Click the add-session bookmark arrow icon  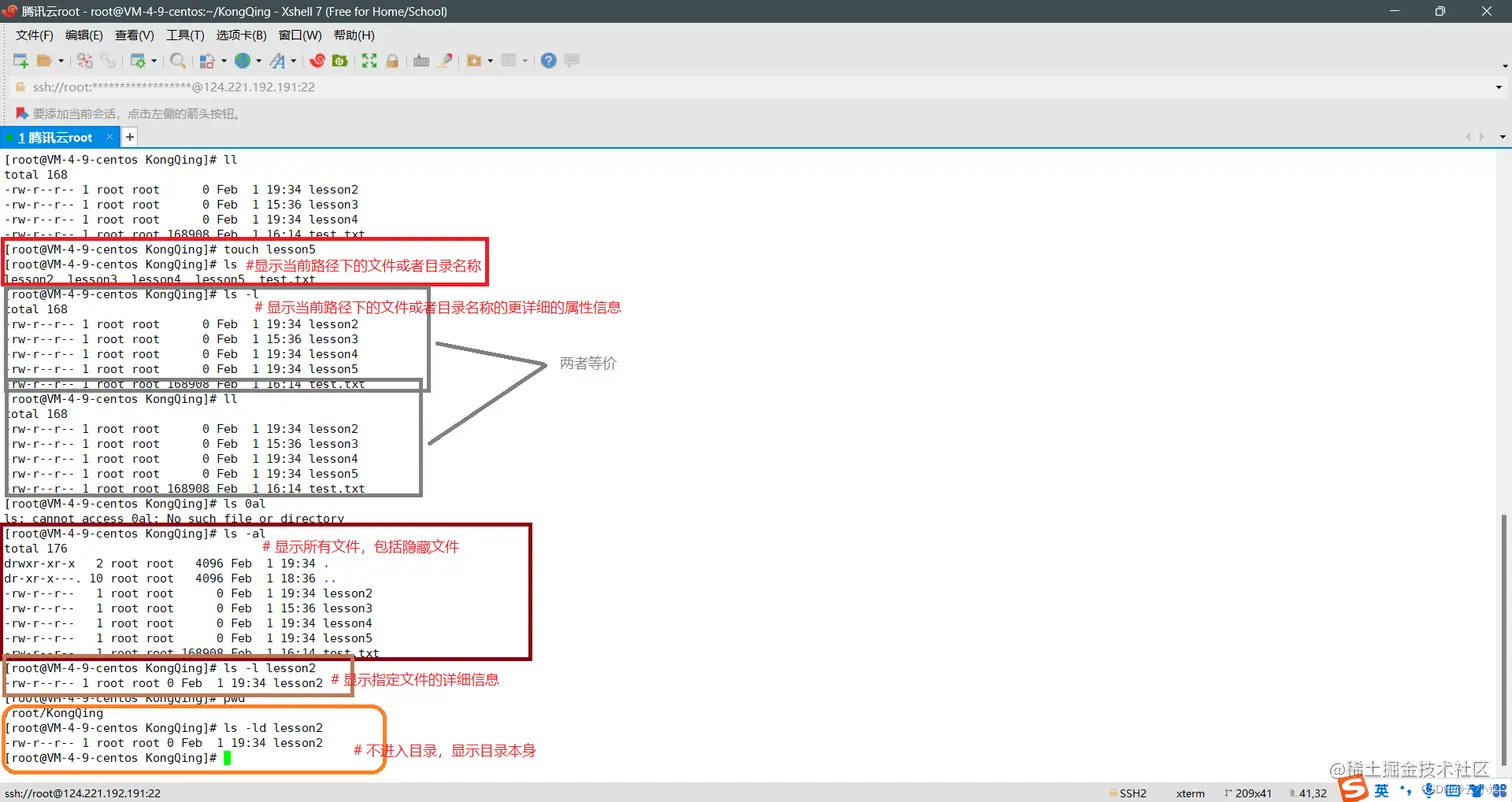[x=21, y=113]
